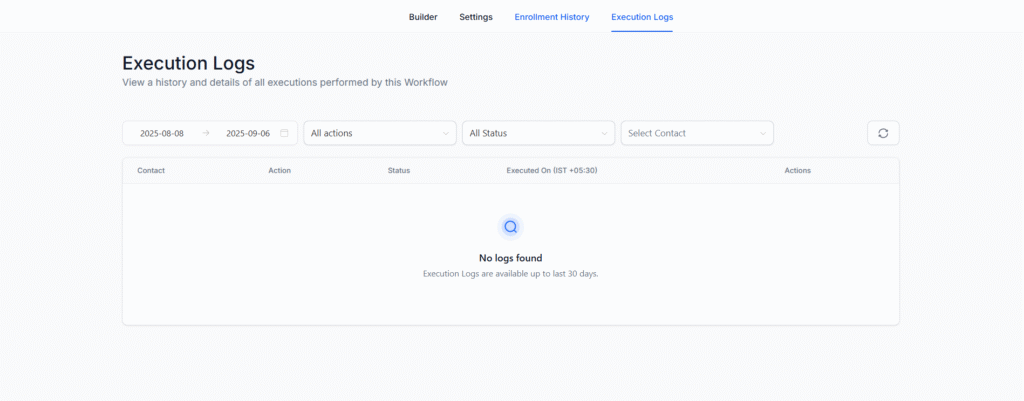This screenshot has width=1024, height=401.
Task: Click the end date field 2025-09-06
Action: coord(248,133)
